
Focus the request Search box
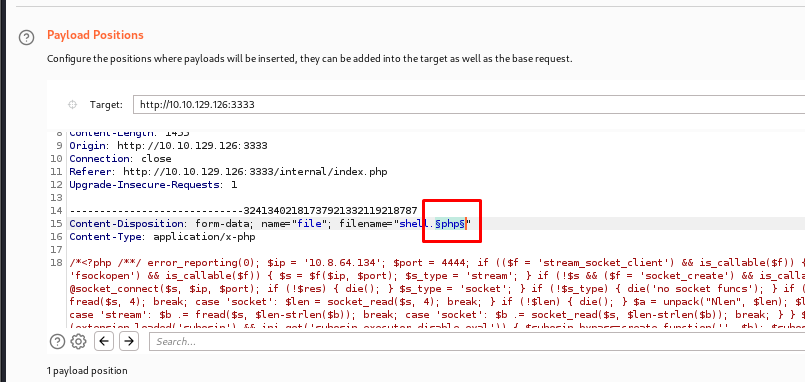coord(477,341)
